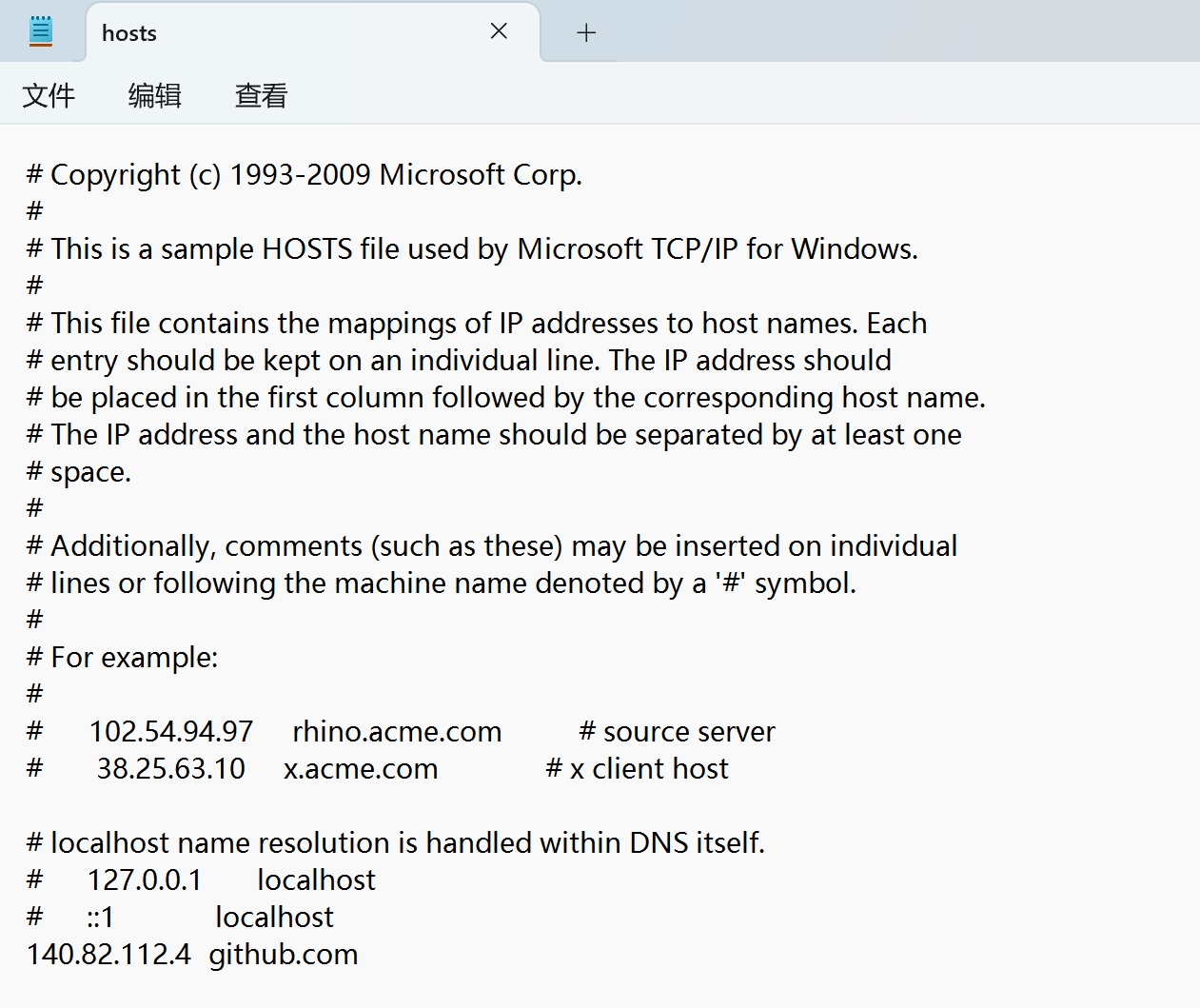The image size is (1200, 1008).
Task: Add a new tab with plus button
Action: point(586,32)
